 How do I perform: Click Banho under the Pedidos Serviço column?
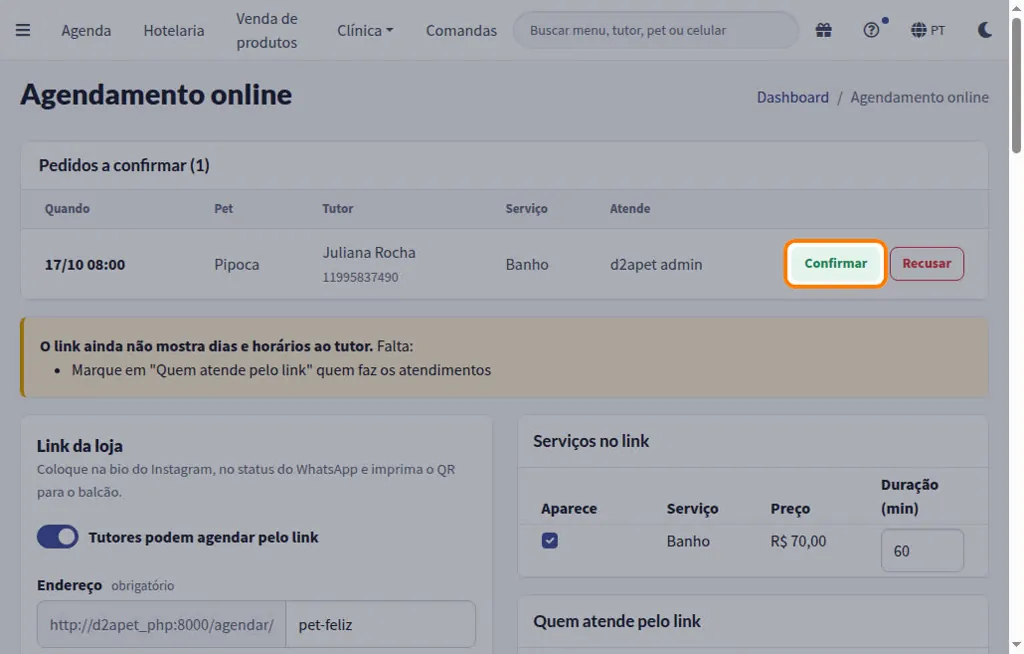[527, 265]
